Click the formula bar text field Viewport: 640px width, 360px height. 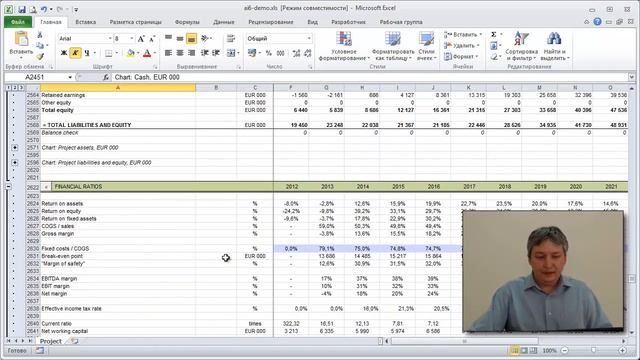[369, 77]
